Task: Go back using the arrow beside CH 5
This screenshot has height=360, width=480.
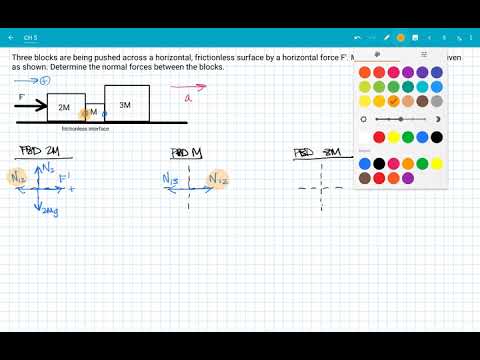Action: (x=11, y=37)
